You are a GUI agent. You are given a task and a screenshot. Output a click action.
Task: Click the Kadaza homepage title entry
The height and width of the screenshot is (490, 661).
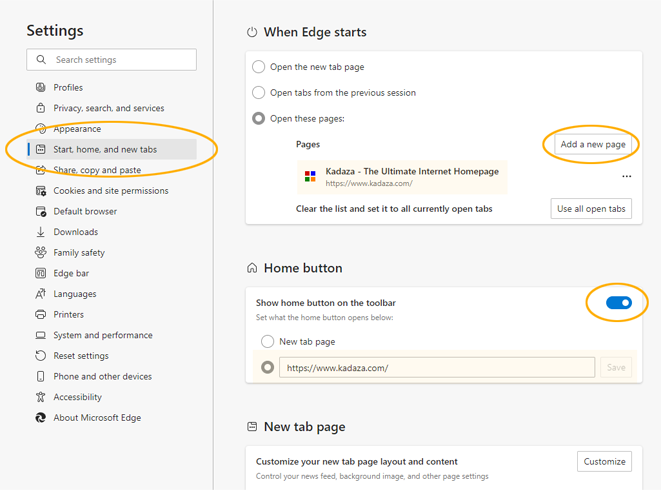click(412, 171)
